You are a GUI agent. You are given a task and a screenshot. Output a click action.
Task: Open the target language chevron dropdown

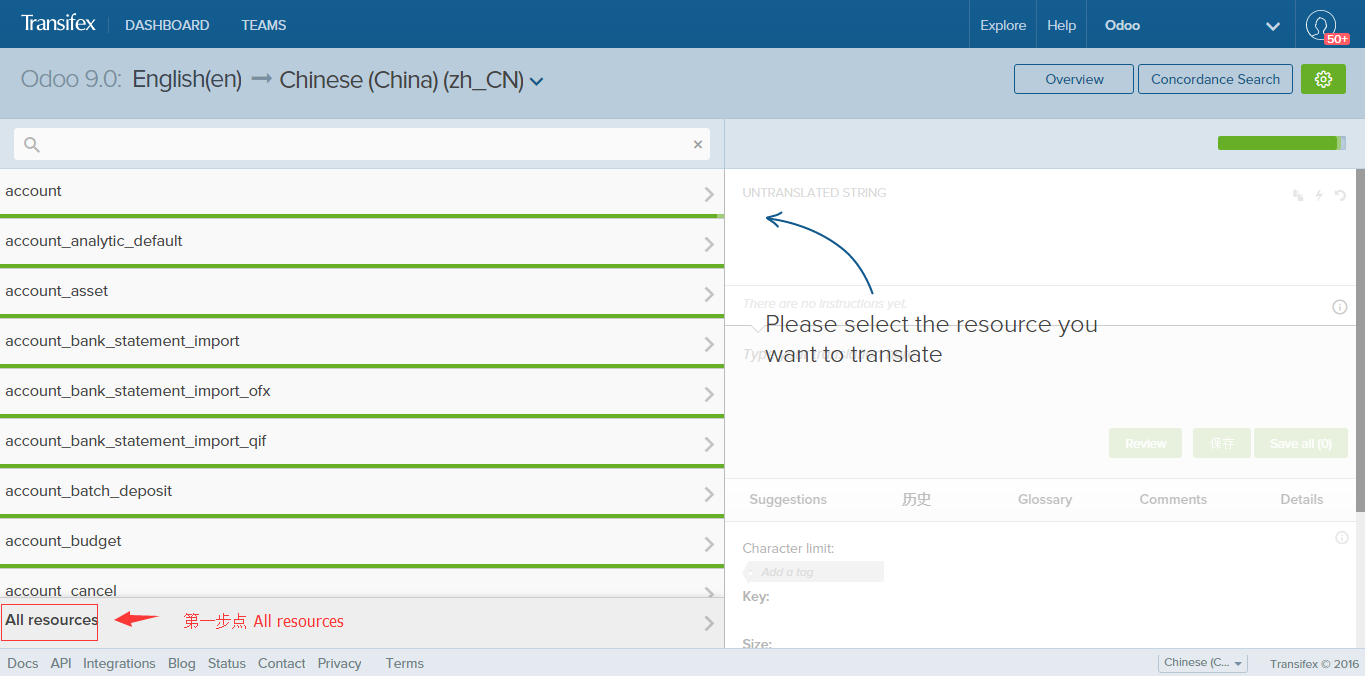click(537, 82)
